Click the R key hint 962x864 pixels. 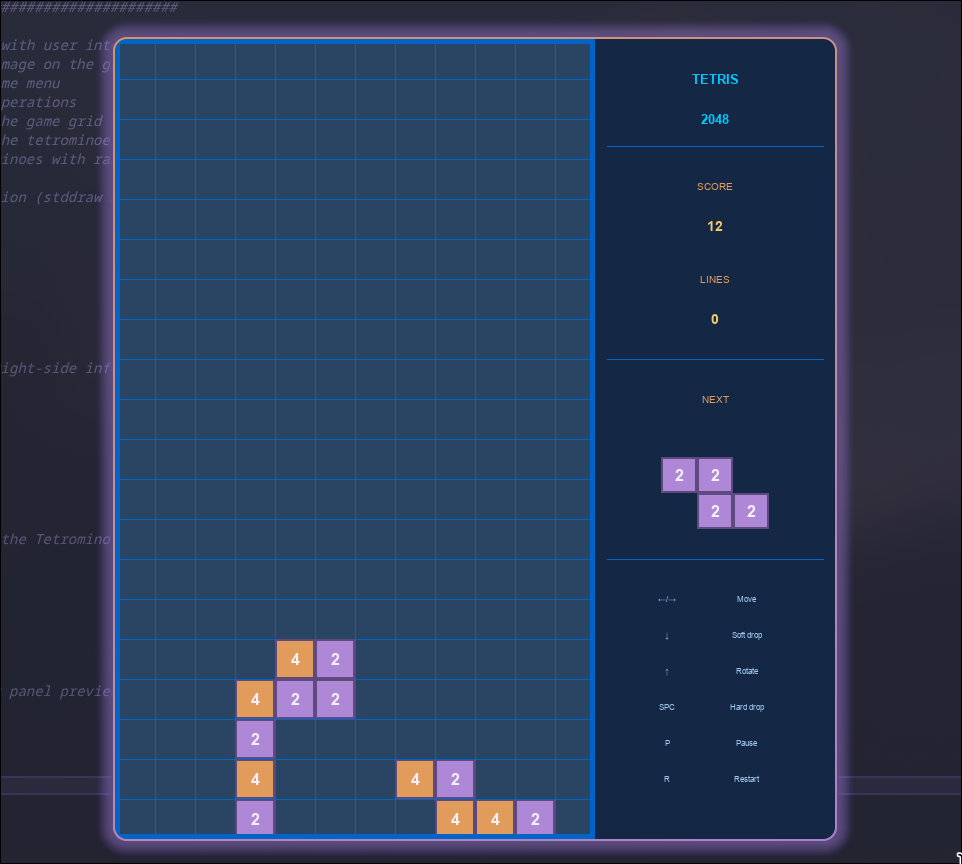[667, 779]
